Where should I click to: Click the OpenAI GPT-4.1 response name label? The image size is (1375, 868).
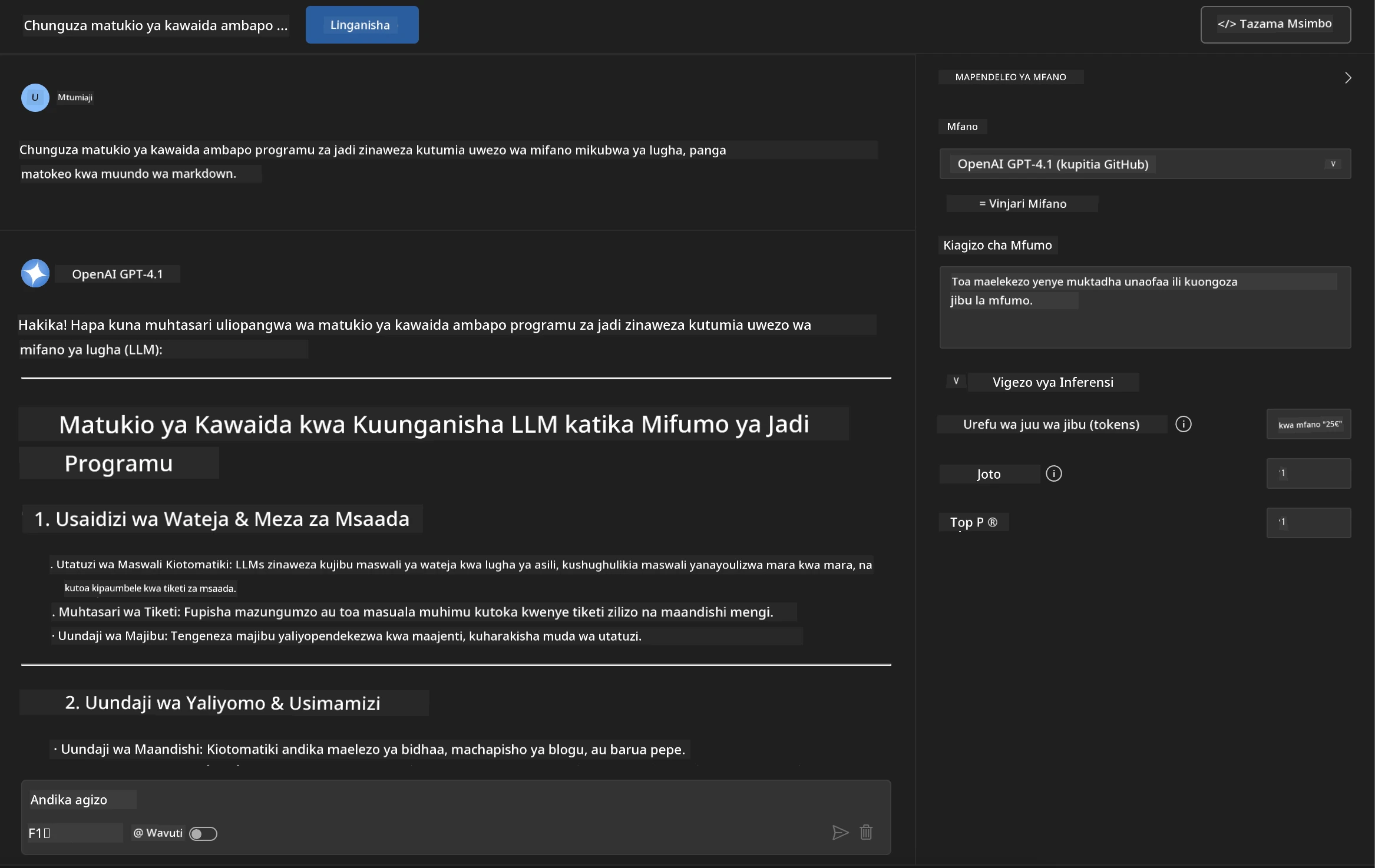pyautogui.click(x=117, y=274)
